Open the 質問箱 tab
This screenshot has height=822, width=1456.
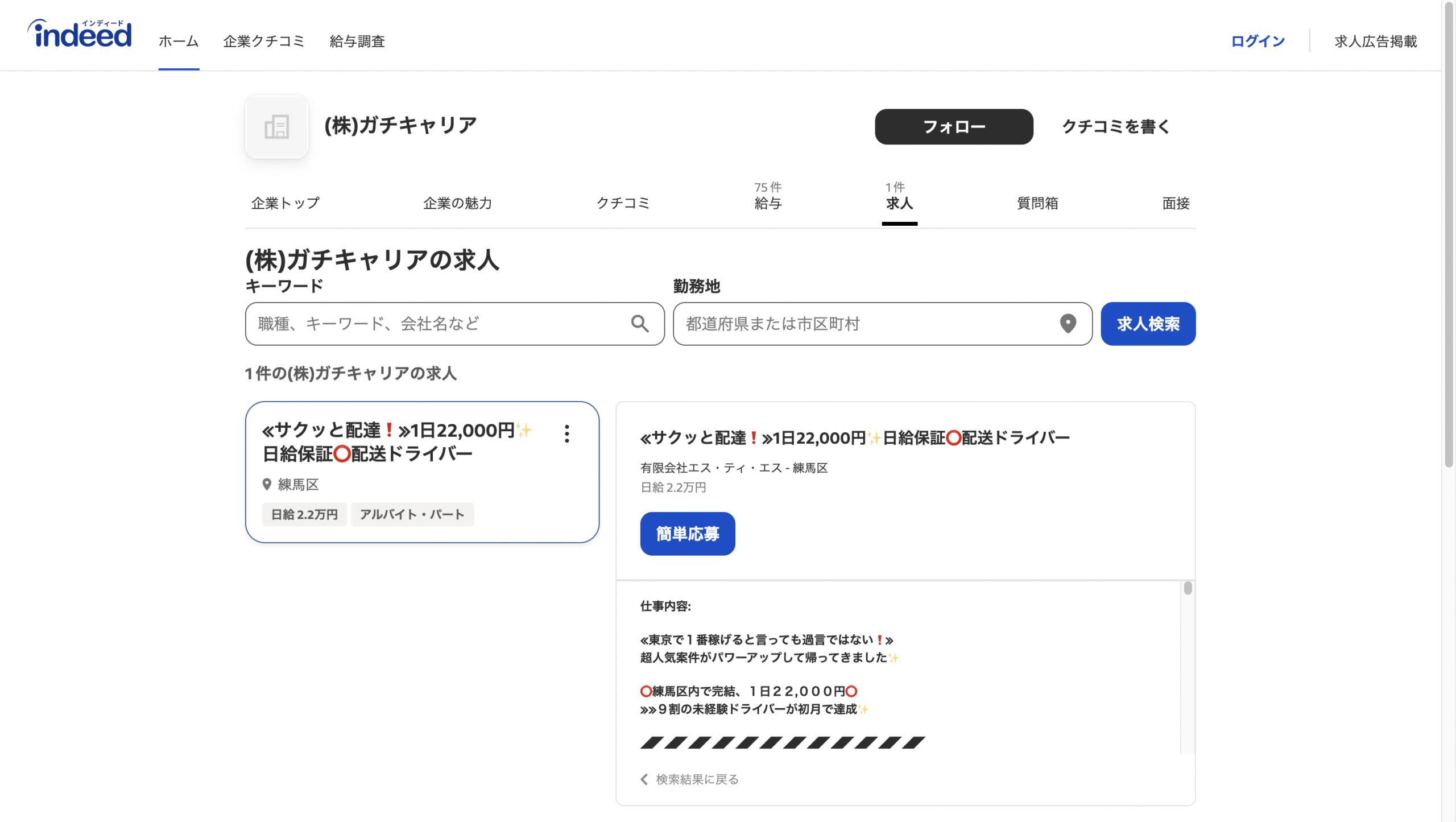tap(1036, 203)
